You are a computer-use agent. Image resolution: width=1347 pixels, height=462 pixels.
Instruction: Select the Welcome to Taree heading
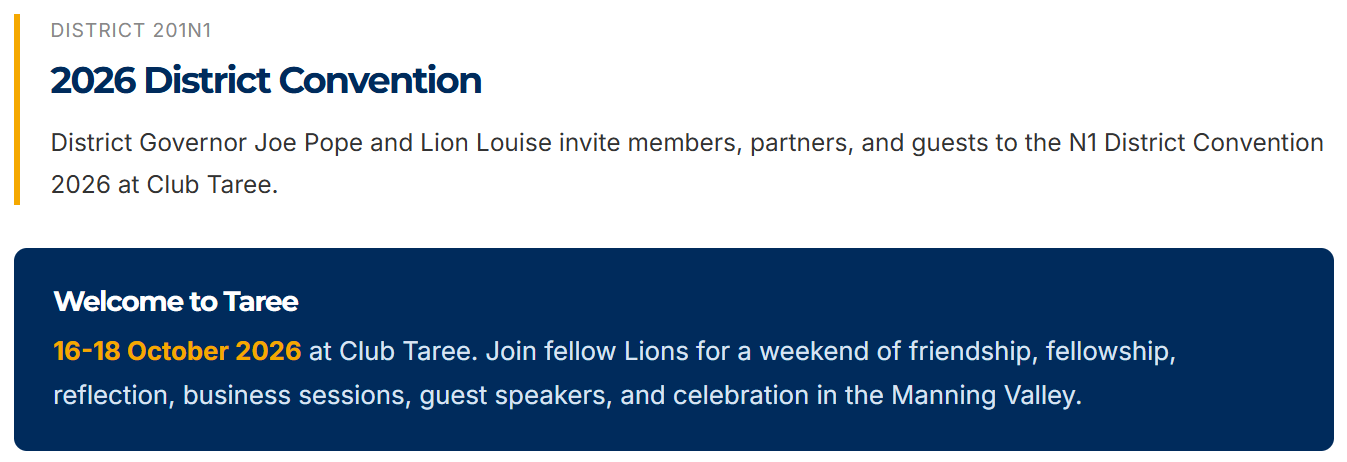(176, 301)
